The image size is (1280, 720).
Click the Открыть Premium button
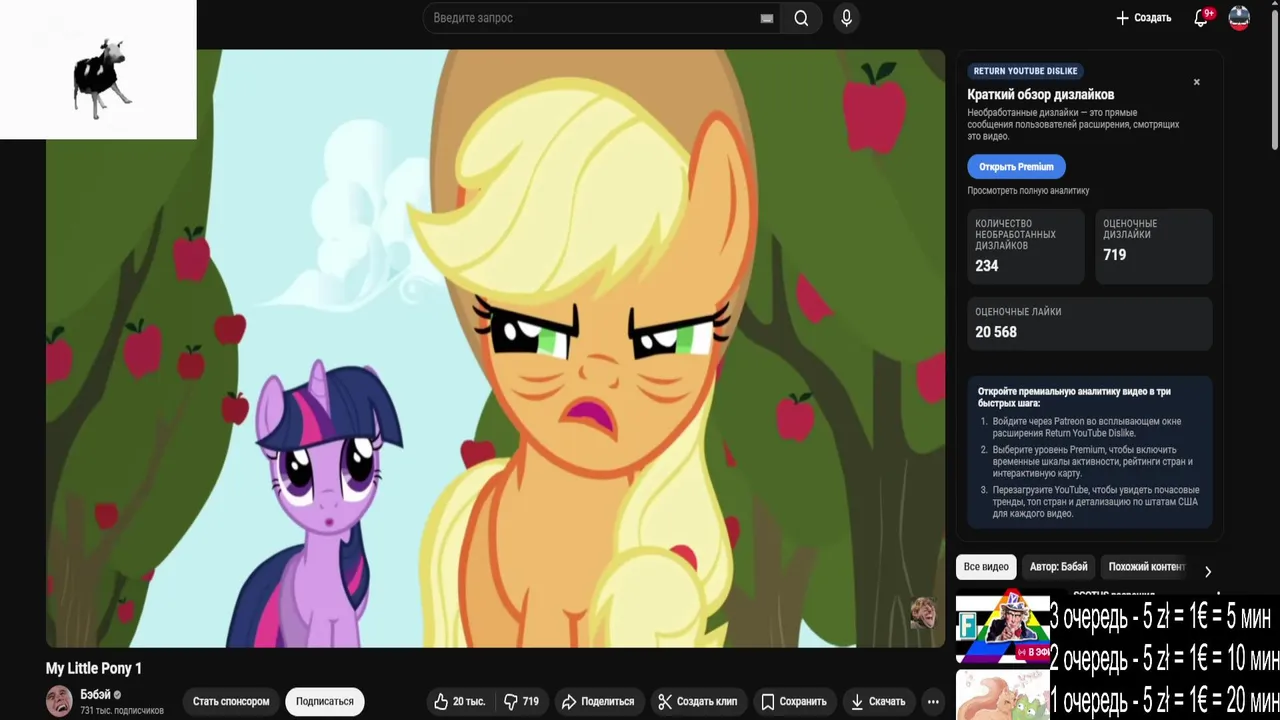[x=1016, y=167]
